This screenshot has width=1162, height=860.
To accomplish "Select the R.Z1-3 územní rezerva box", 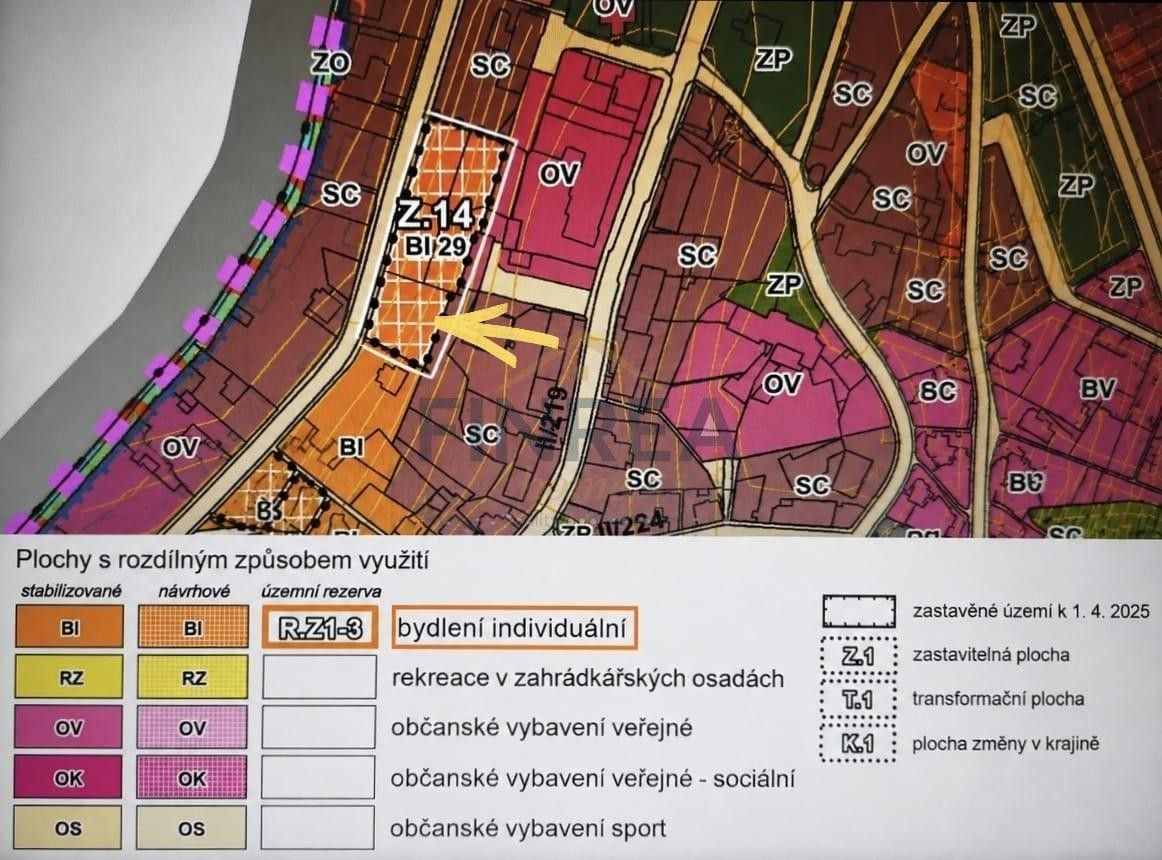I will 319,628.
